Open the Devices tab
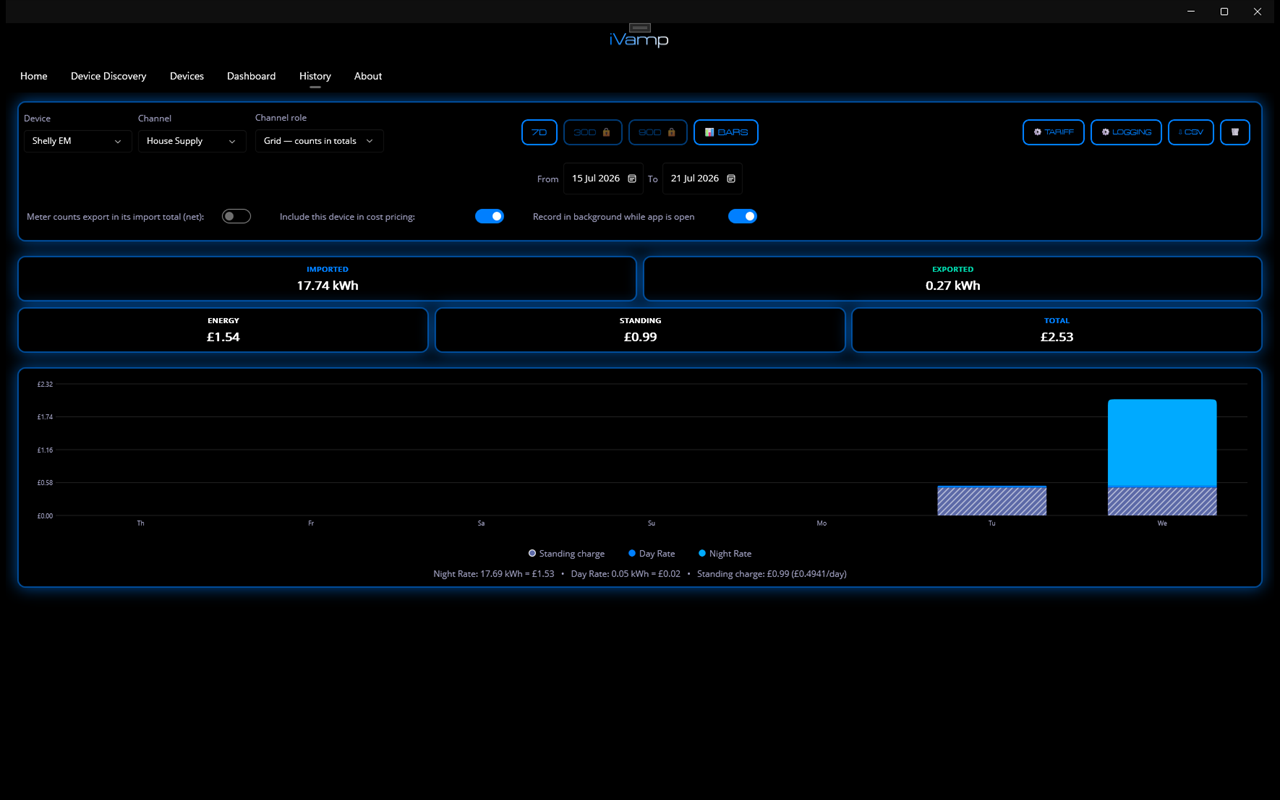This screenshot has width=1280, height=800. click(187, 76)
